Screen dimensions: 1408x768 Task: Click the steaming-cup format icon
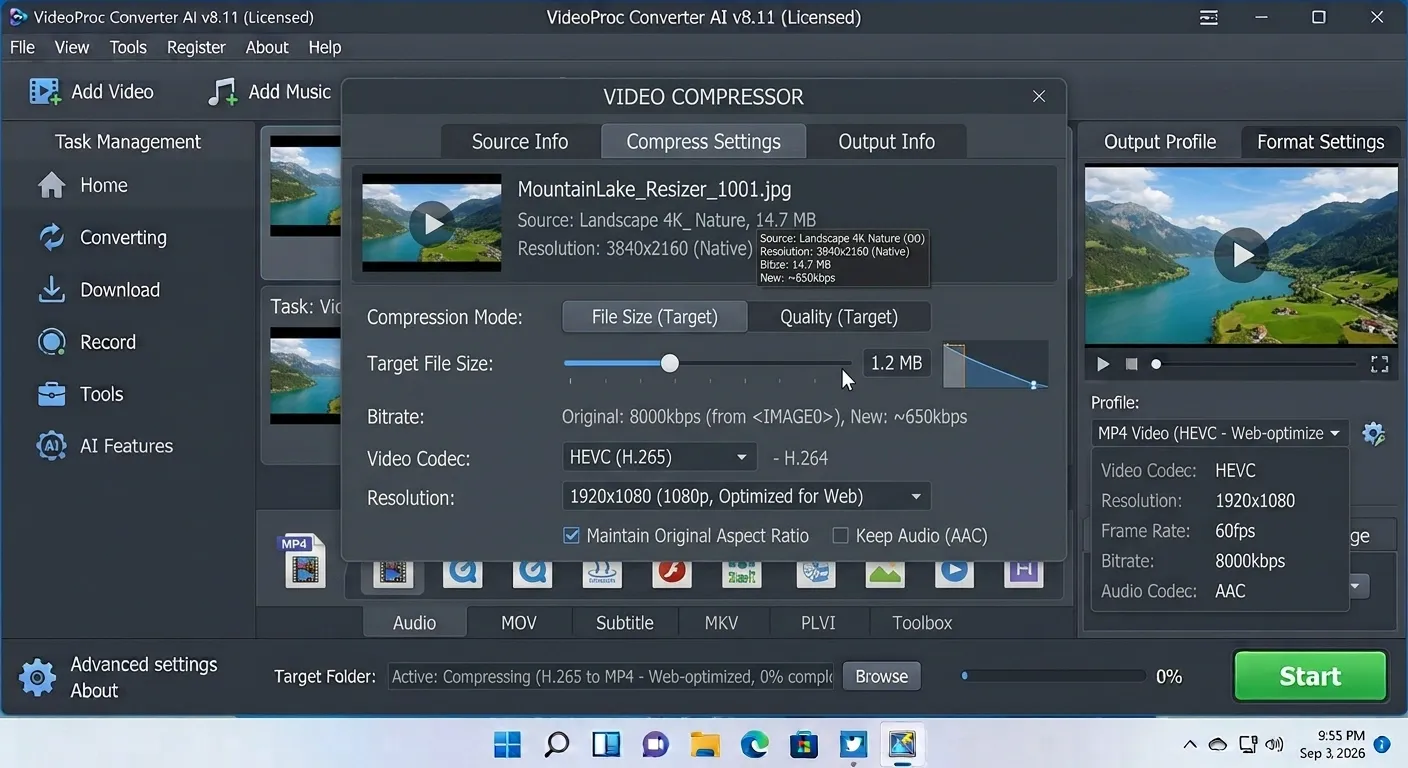[602, 572]
